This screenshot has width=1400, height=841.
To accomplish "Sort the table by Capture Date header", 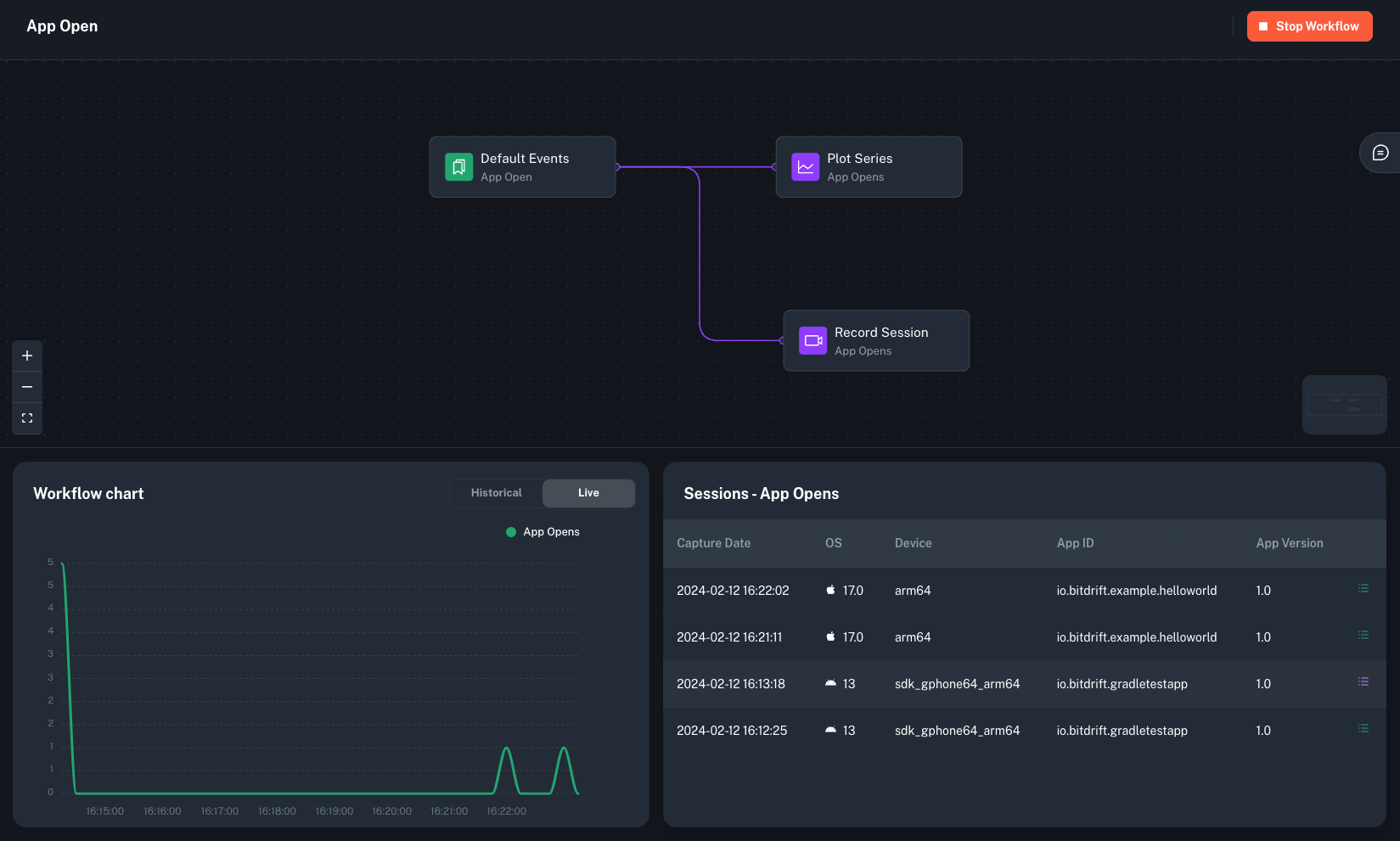I will (x=714, y=543).
